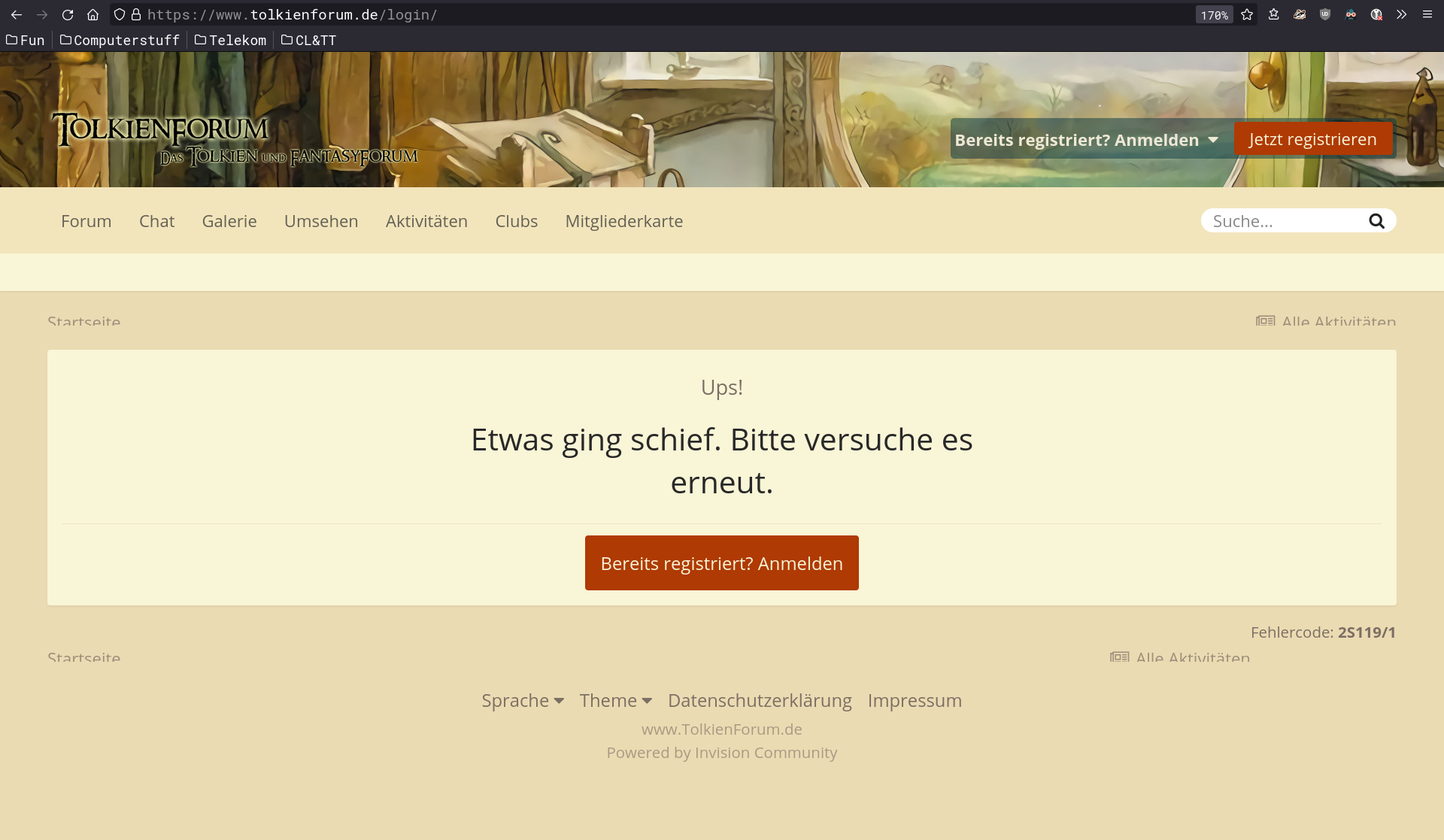Open the Computerstuff bookmarks folder
Viewport: 1444px width, 840px height.
tap(120, 40)
